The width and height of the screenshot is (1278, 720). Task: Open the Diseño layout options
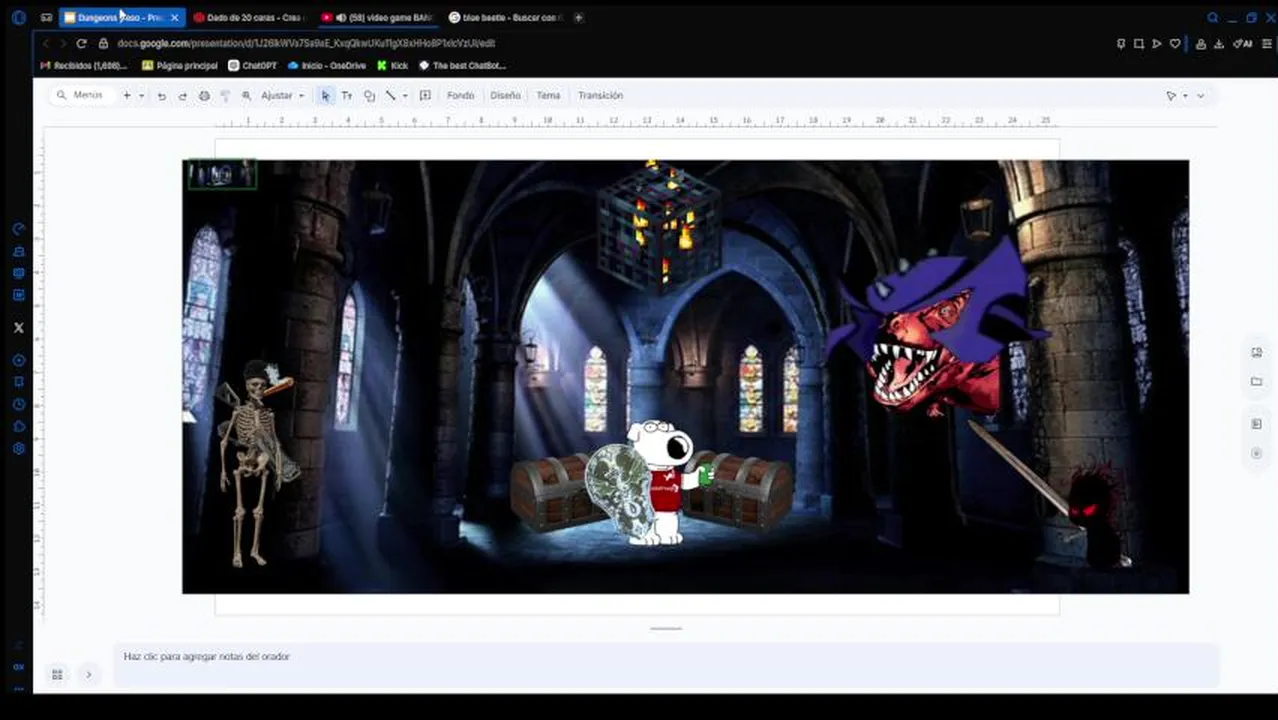tap(505, 96)
